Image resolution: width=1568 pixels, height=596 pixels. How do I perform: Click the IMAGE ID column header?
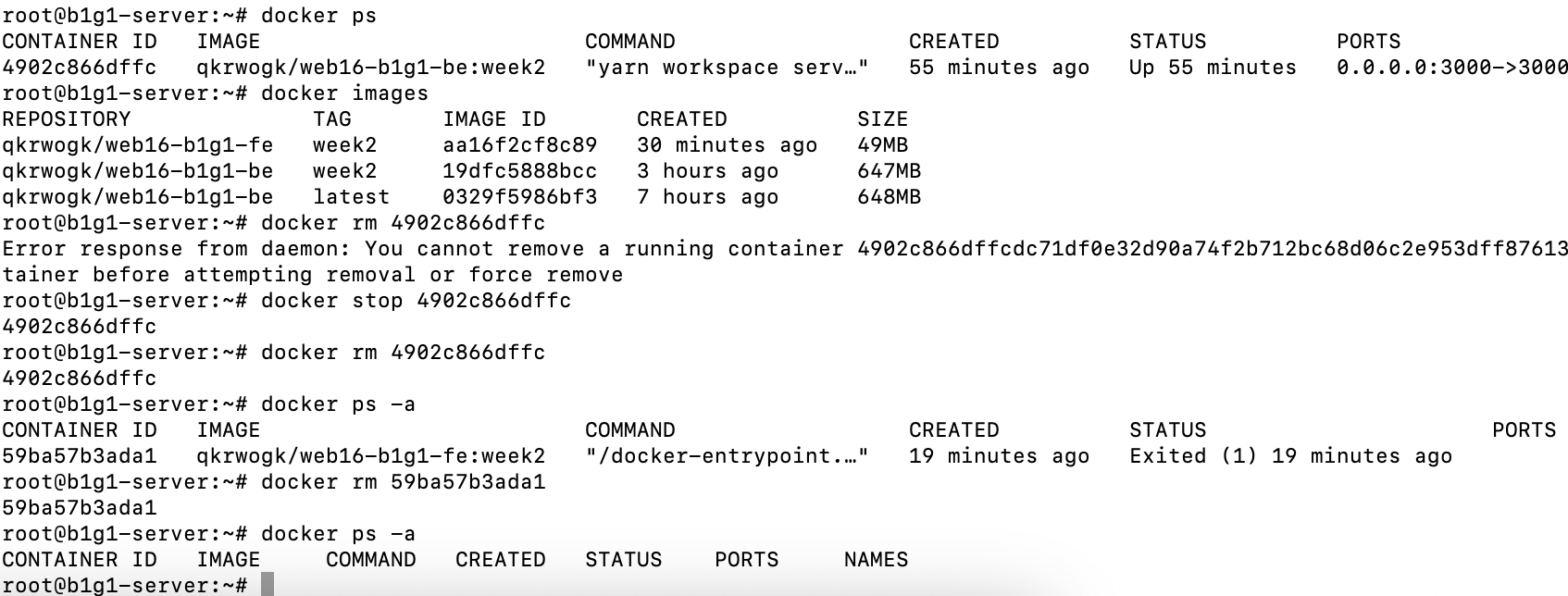point(494,119)
